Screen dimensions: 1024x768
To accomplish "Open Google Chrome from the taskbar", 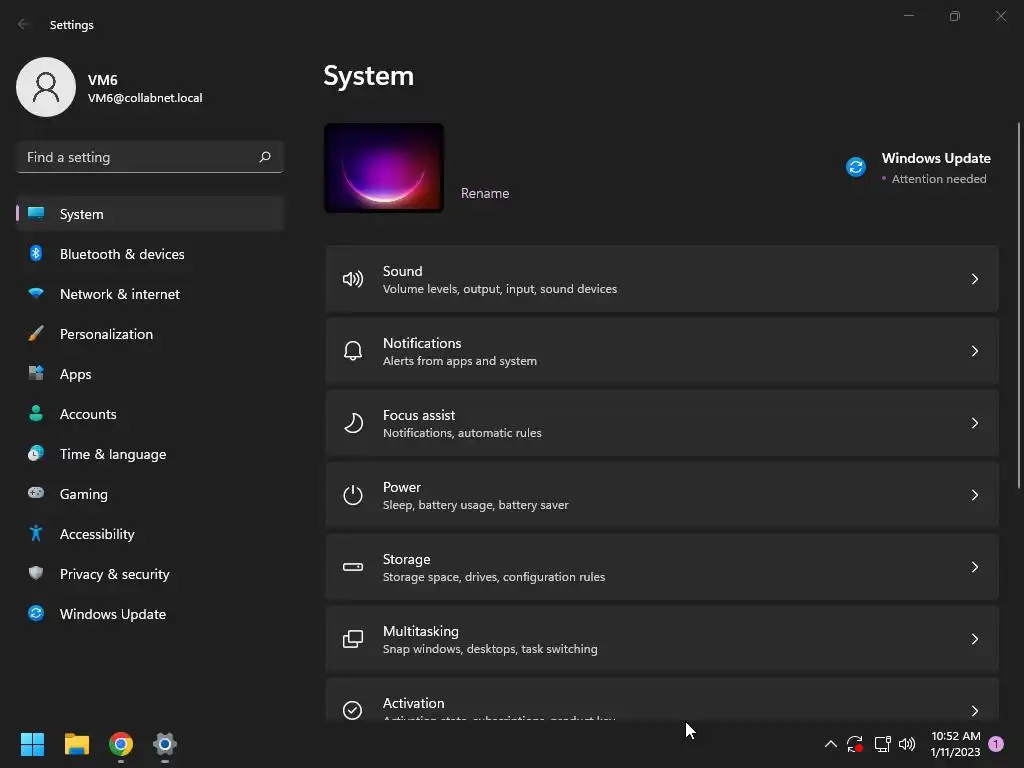I will click(x=121, y=744).
